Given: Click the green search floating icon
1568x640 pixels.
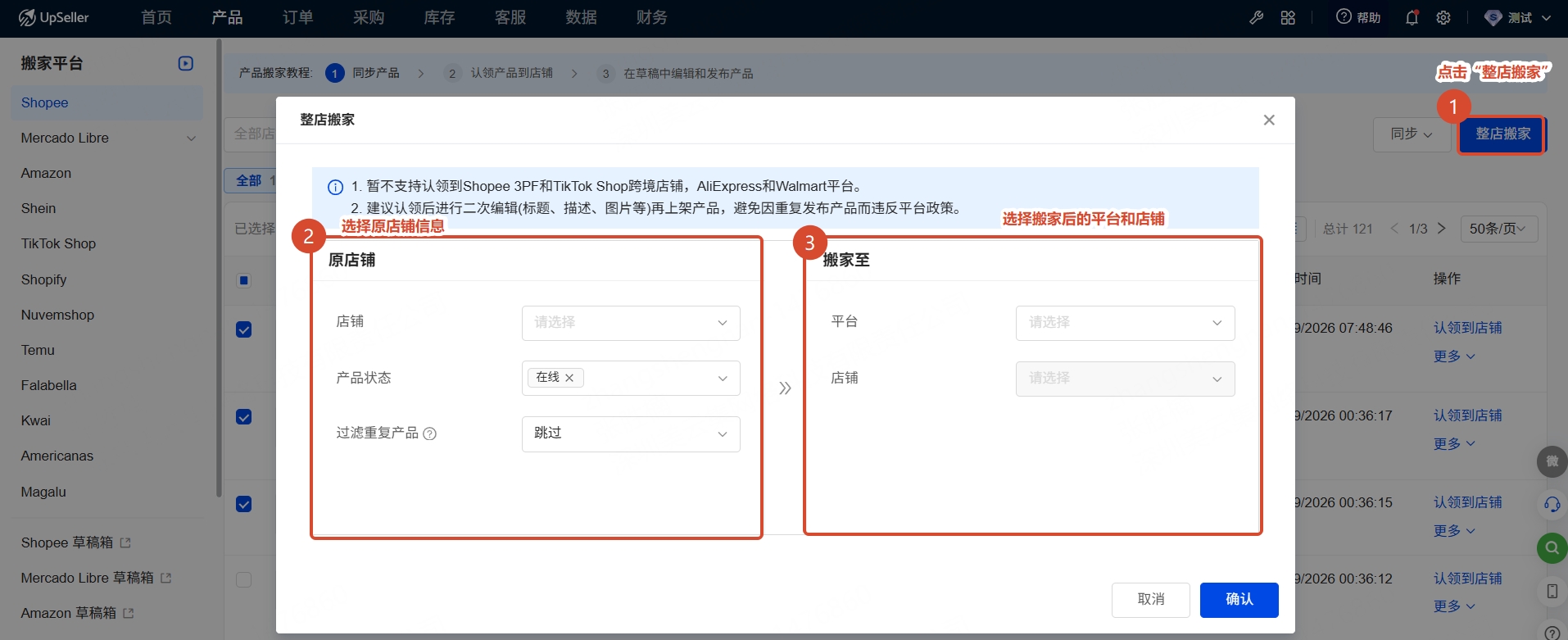Looking at the screenshot, I should click(x=1552, y=547).
